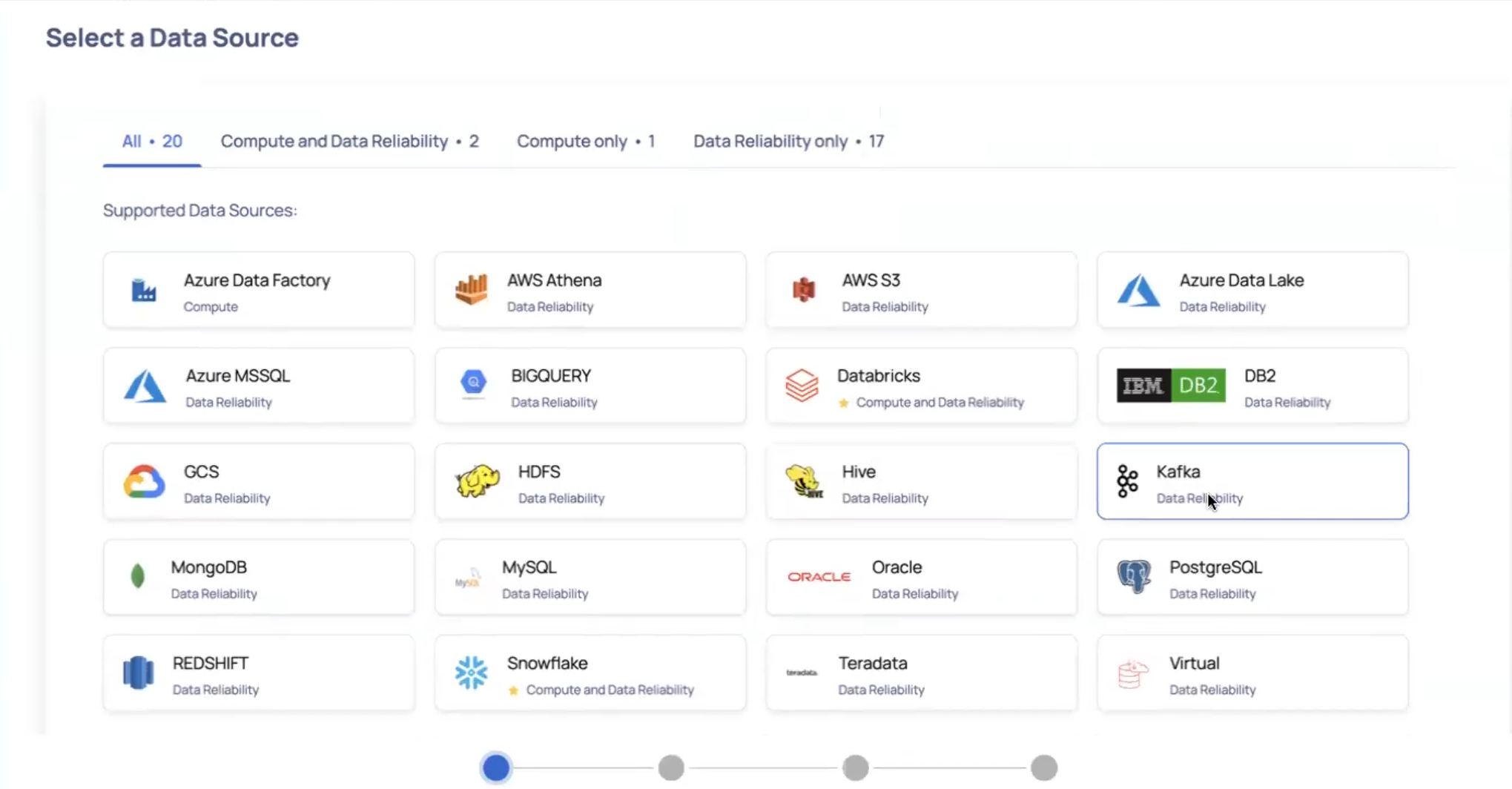The width and height of the screenshot is (1512, 789).
Task: Pick the Hive name
Action: [x=859, y=472]
